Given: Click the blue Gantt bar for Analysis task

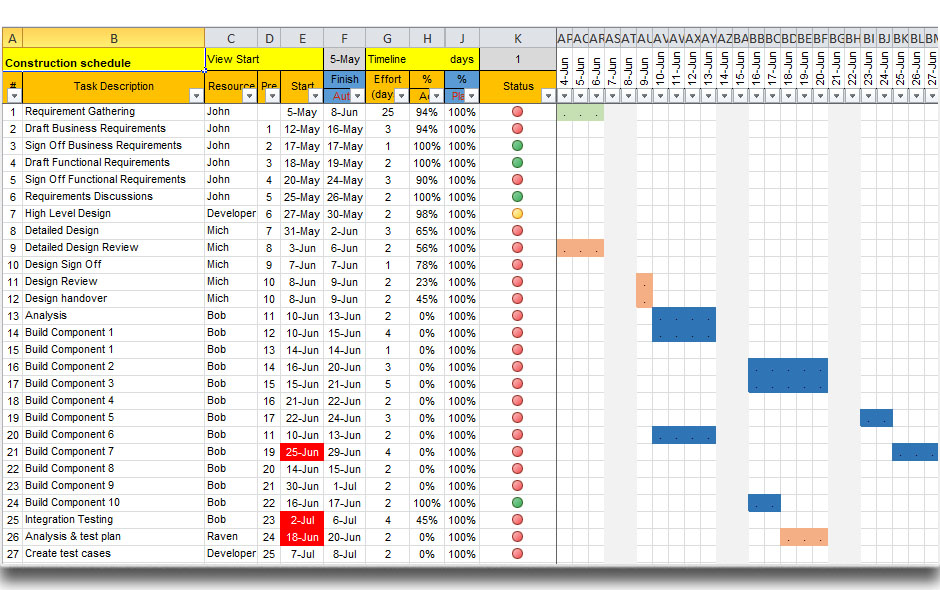Looking at the screenshot, I should [684, 324].
